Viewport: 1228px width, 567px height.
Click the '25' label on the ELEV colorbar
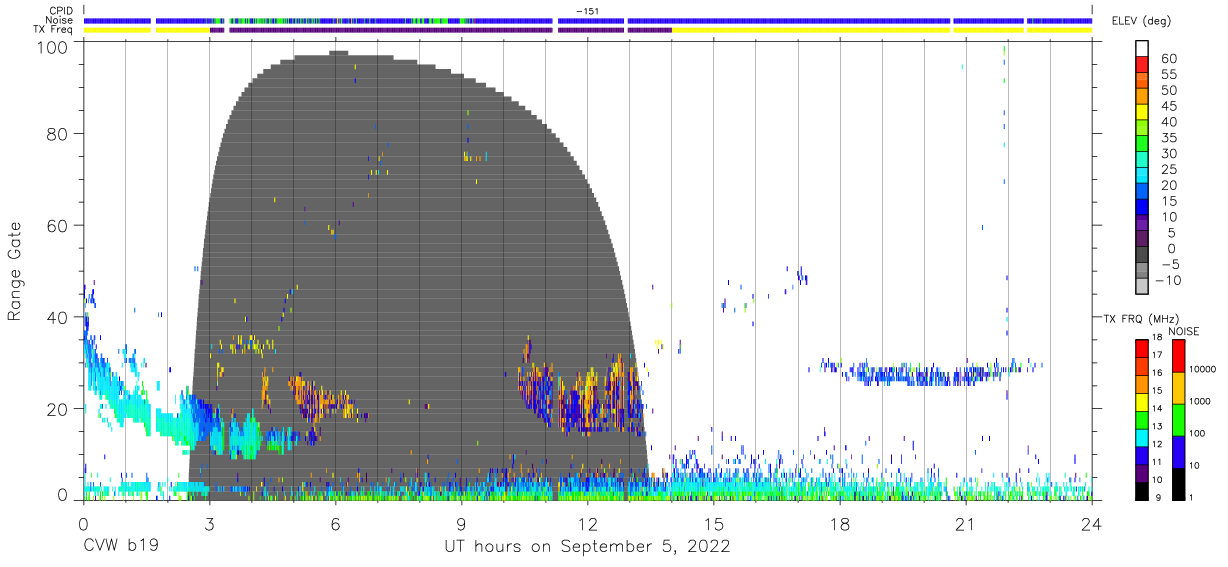pyautogui.click(x=1168, y=169)
